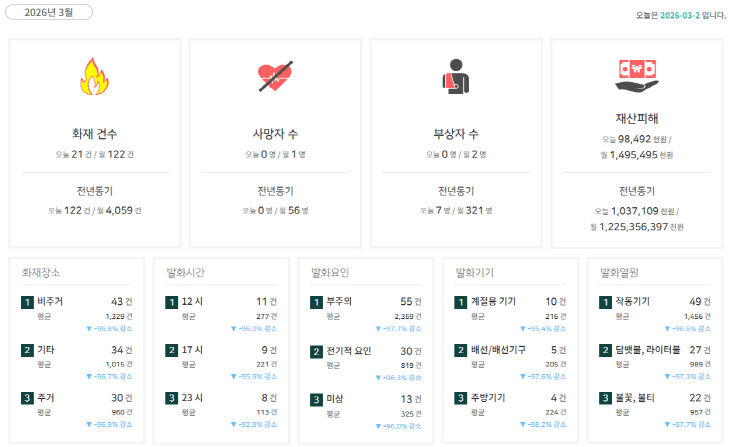
Task: Open the 부주의 ignition cause entry
Action: pos(341,301)
